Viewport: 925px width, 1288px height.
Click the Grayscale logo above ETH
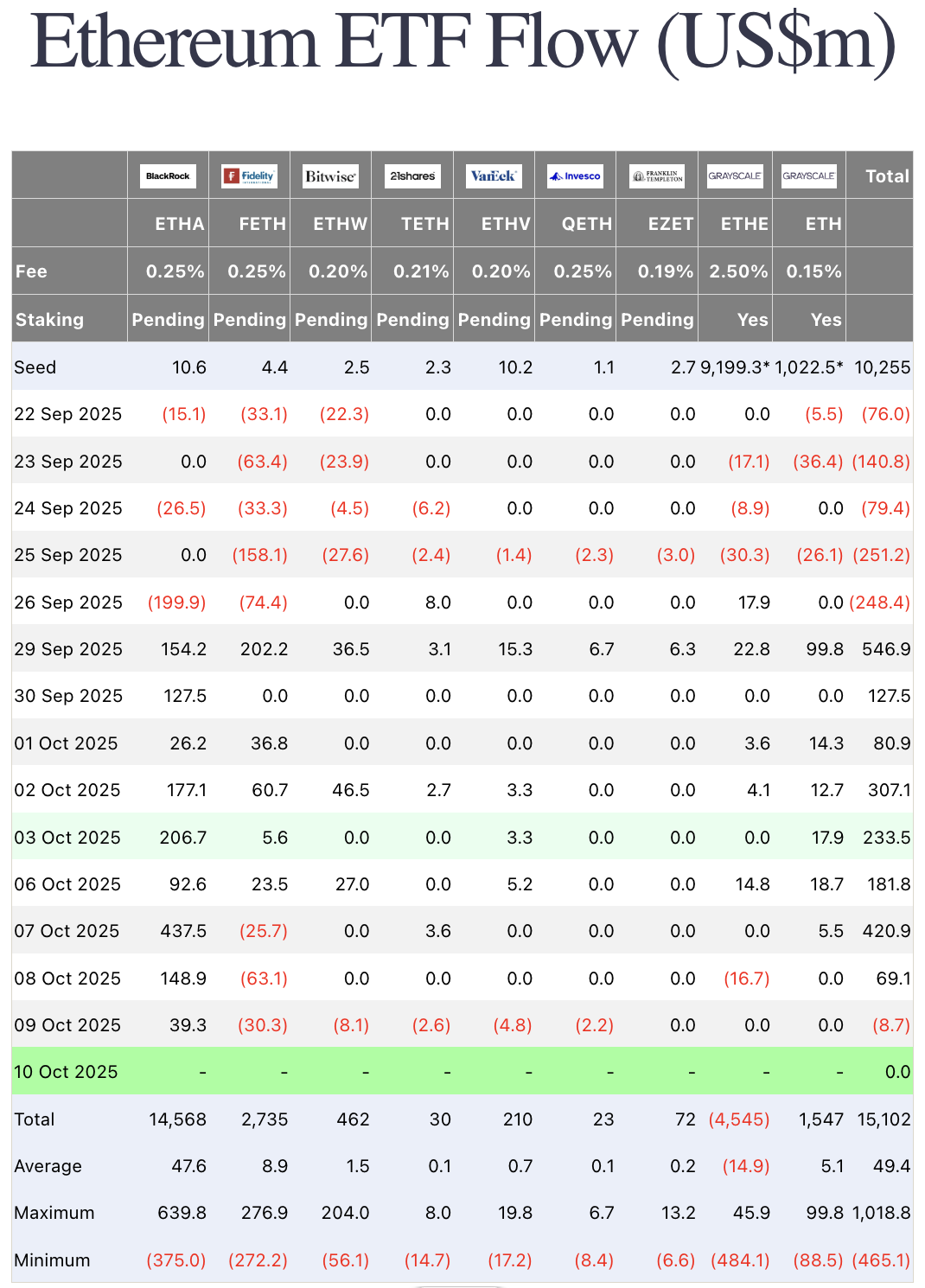tap(808, 176)
